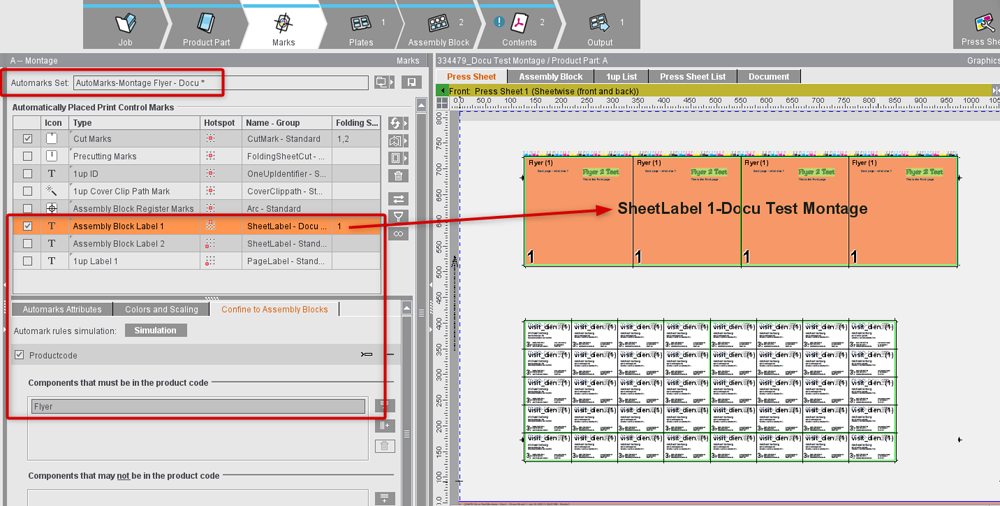Switch to the Colors and Scaling tab
This screenshot has width=1000, height=506.
coord(162,309)
